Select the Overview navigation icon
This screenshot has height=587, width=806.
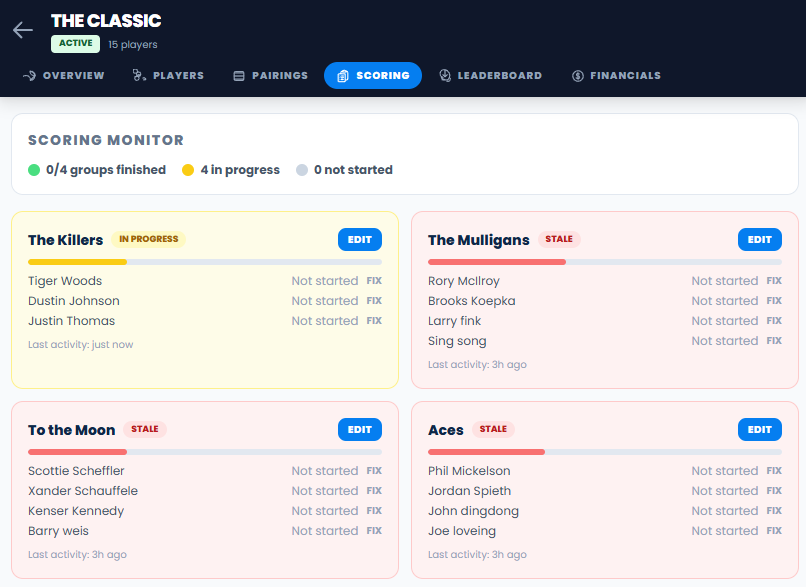coord(30,75)
